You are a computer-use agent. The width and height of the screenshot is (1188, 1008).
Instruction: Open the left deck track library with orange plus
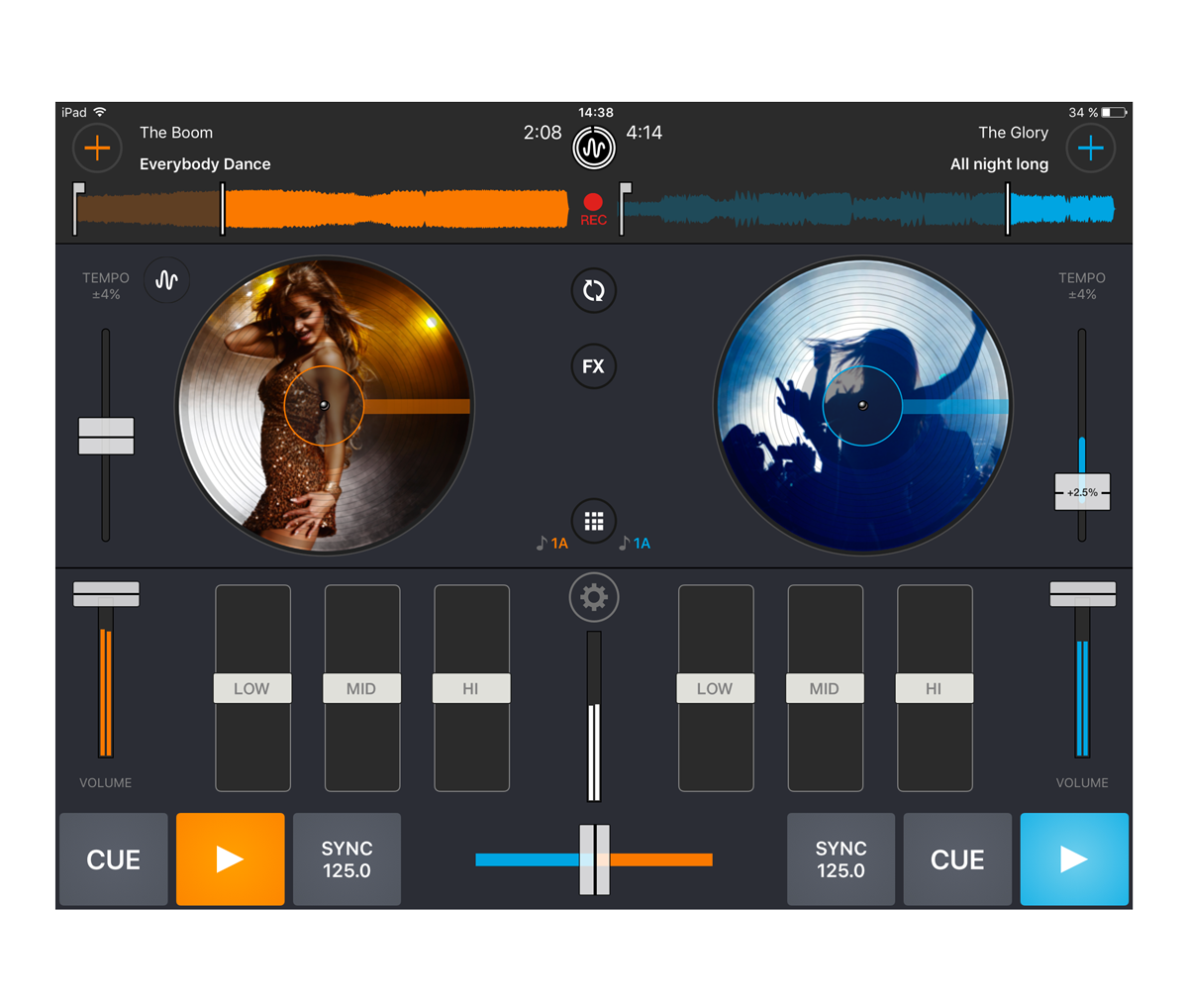click(x=97, y=147)
